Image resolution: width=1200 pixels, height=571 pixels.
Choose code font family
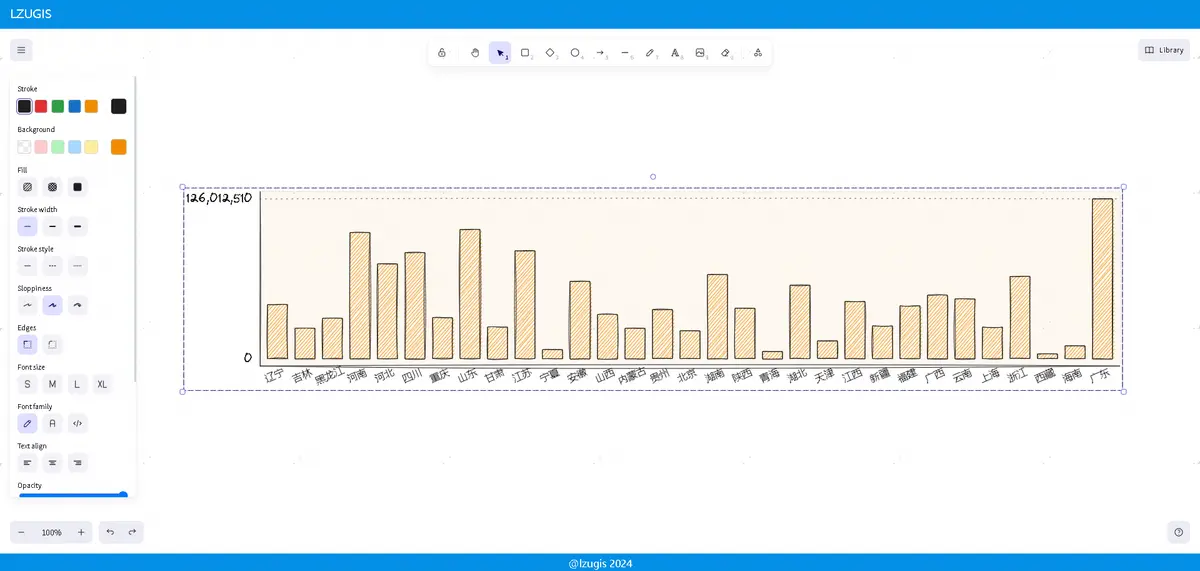pos(77,423)
